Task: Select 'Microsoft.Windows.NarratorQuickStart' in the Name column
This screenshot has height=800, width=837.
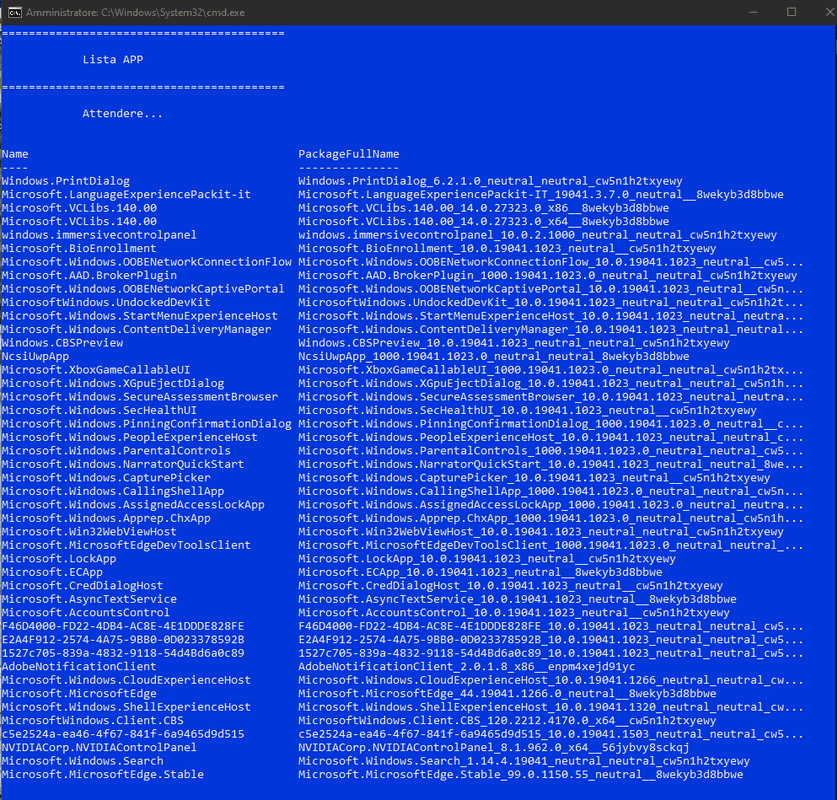Action: (x=123, y=464)
